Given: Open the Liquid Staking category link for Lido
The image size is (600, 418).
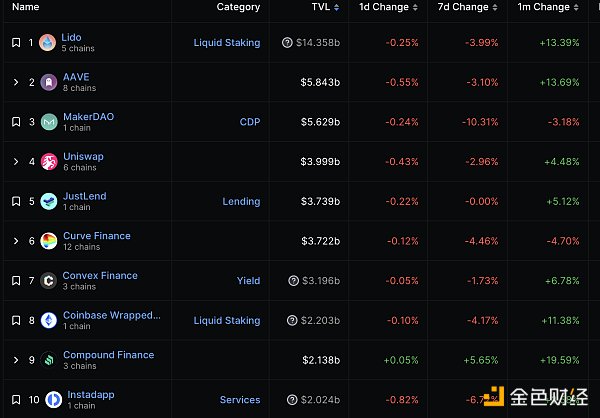Looking at the screenshot, I should (x=227, y=43).
